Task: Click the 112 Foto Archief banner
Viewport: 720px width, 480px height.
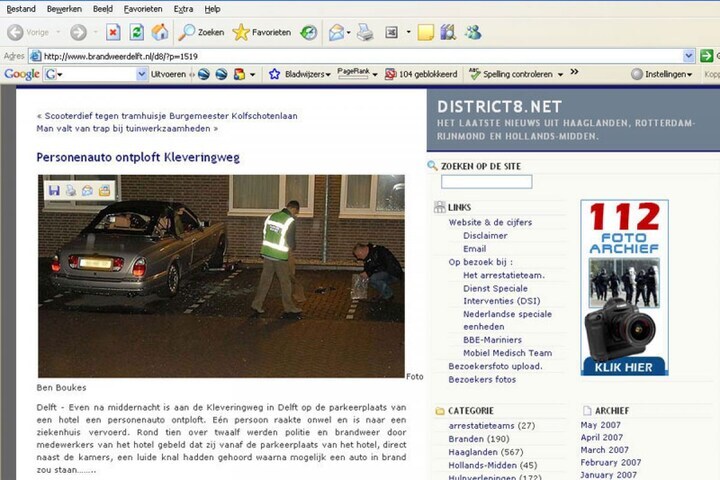Action: [x=624, y=288]
